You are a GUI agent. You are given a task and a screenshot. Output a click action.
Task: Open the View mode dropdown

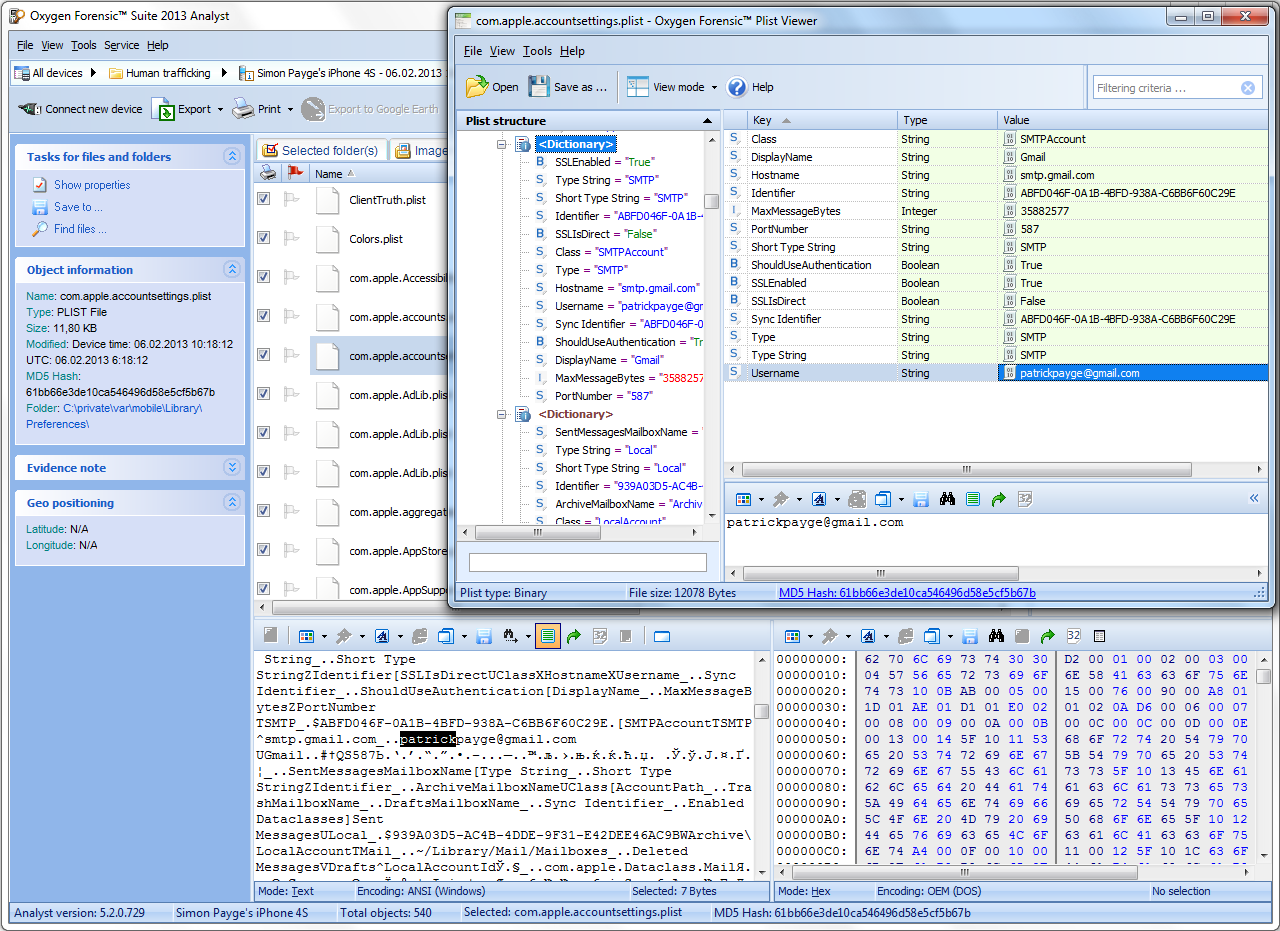click(x=714, y=88)
